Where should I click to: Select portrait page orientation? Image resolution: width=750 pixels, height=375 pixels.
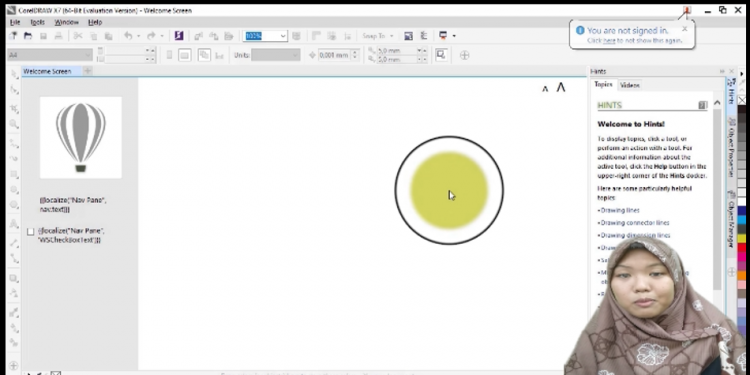[169, 55]
